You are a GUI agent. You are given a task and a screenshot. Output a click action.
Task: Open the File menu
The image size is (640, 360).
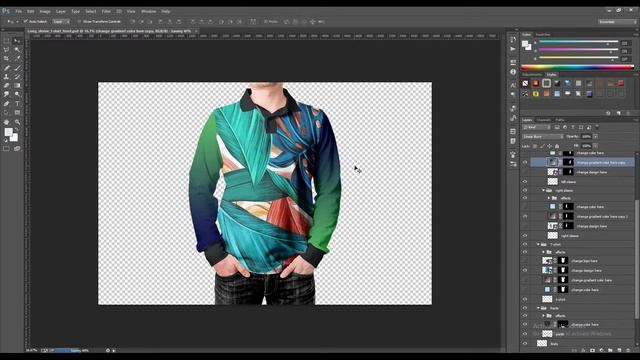[x=18, y=11]
